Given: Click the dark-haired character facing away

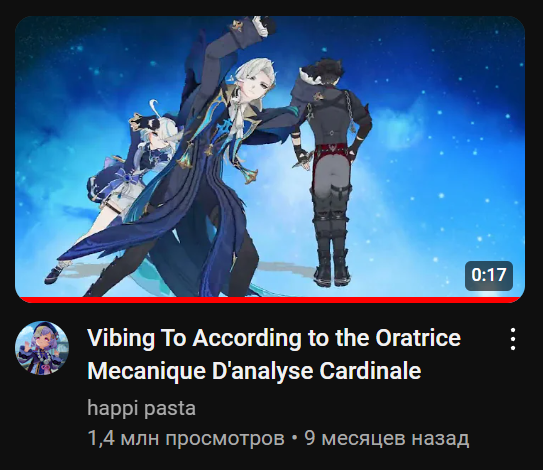Looking at the screenshot, I should [x=332, y=170].
